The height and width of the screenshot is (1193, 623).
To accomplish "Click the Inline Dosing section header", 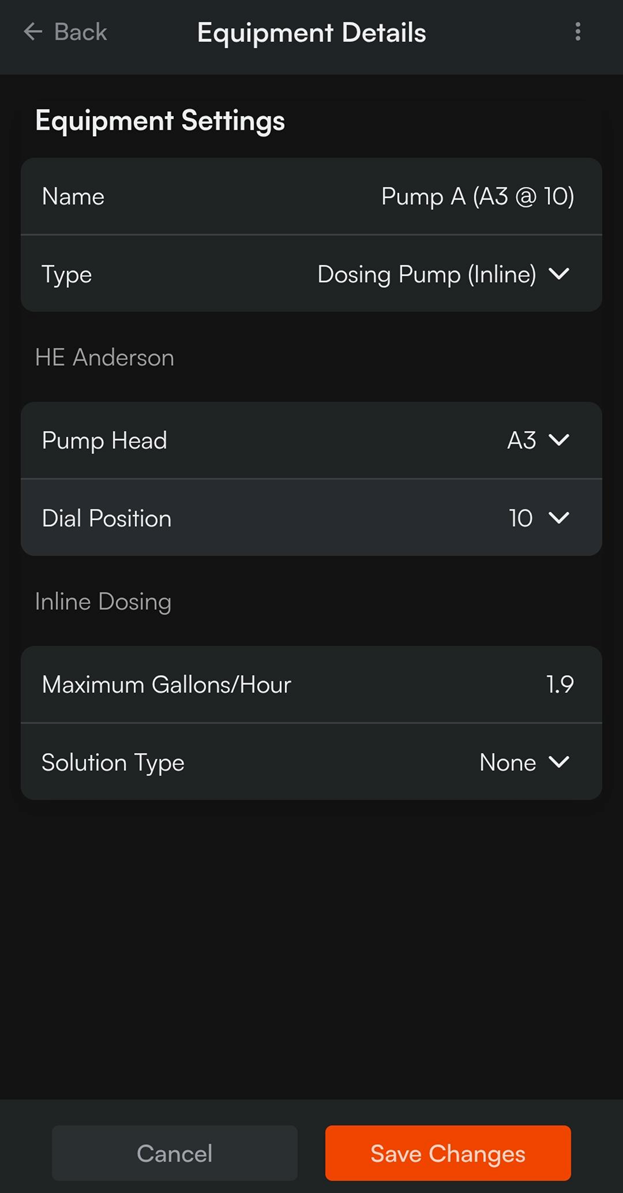I will [103, 601].
